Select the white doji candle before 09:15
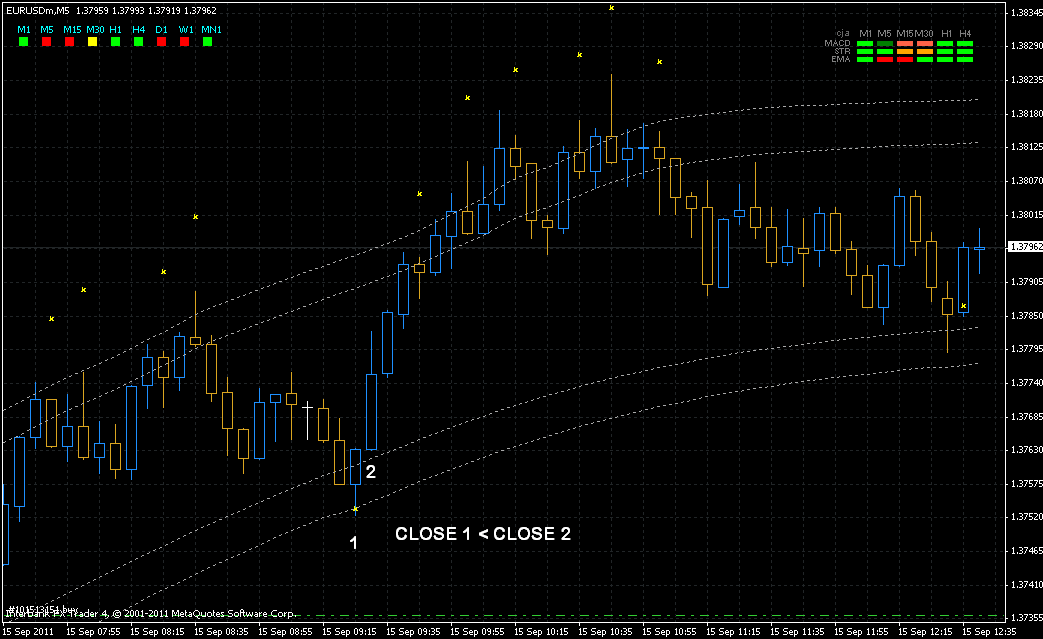Viewport: 1043px width, 639px height. pos(307,420)
